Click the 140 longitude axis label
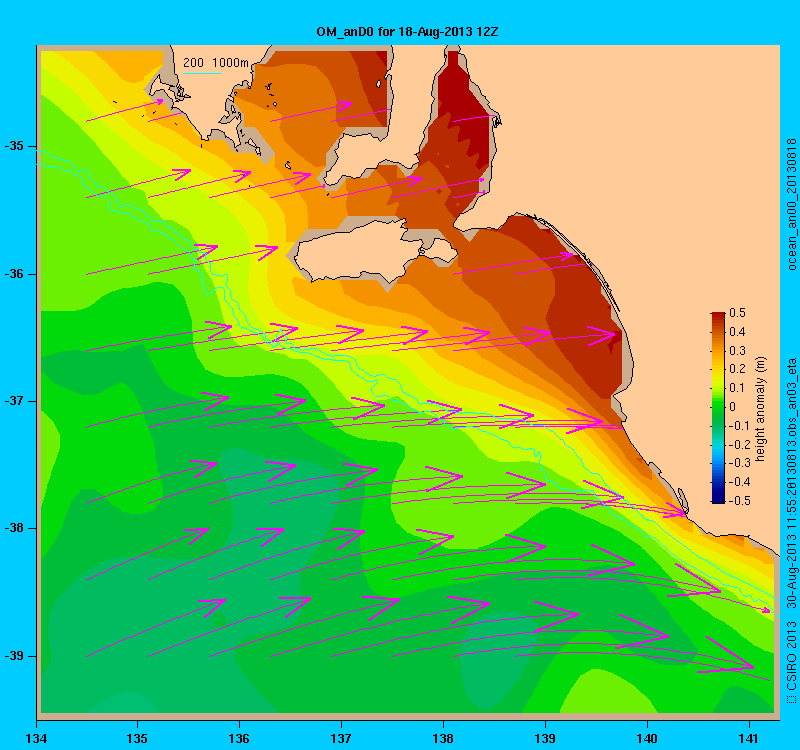This screenshot has width=800, height=750. [x=647, y=739]
